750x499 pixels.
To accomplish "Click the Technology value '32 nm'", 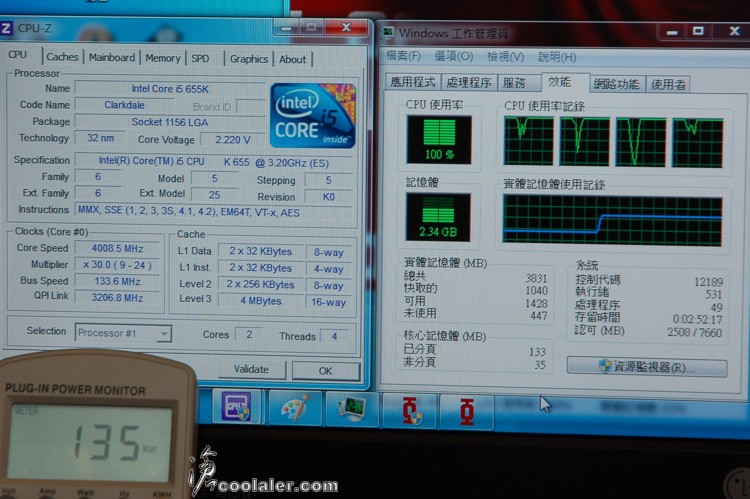I will click(100, 138).
